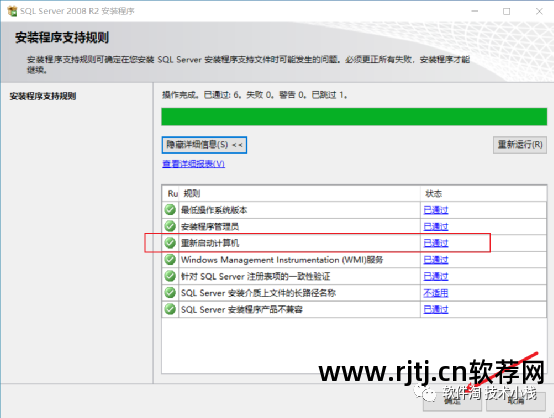Select Windows Management Instrumentation (WMI)服务 row text
Image resolution: width=554 pixels, height=418 pixels.
coord(282,260)
